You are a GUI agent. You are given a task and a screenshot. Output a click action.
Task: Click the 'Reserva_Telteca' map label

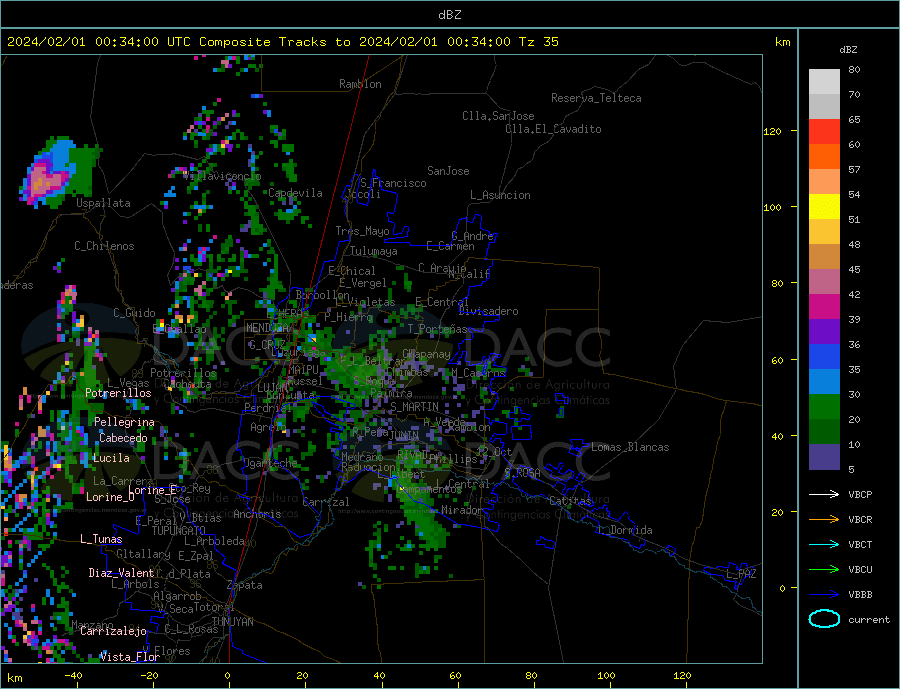596,98
